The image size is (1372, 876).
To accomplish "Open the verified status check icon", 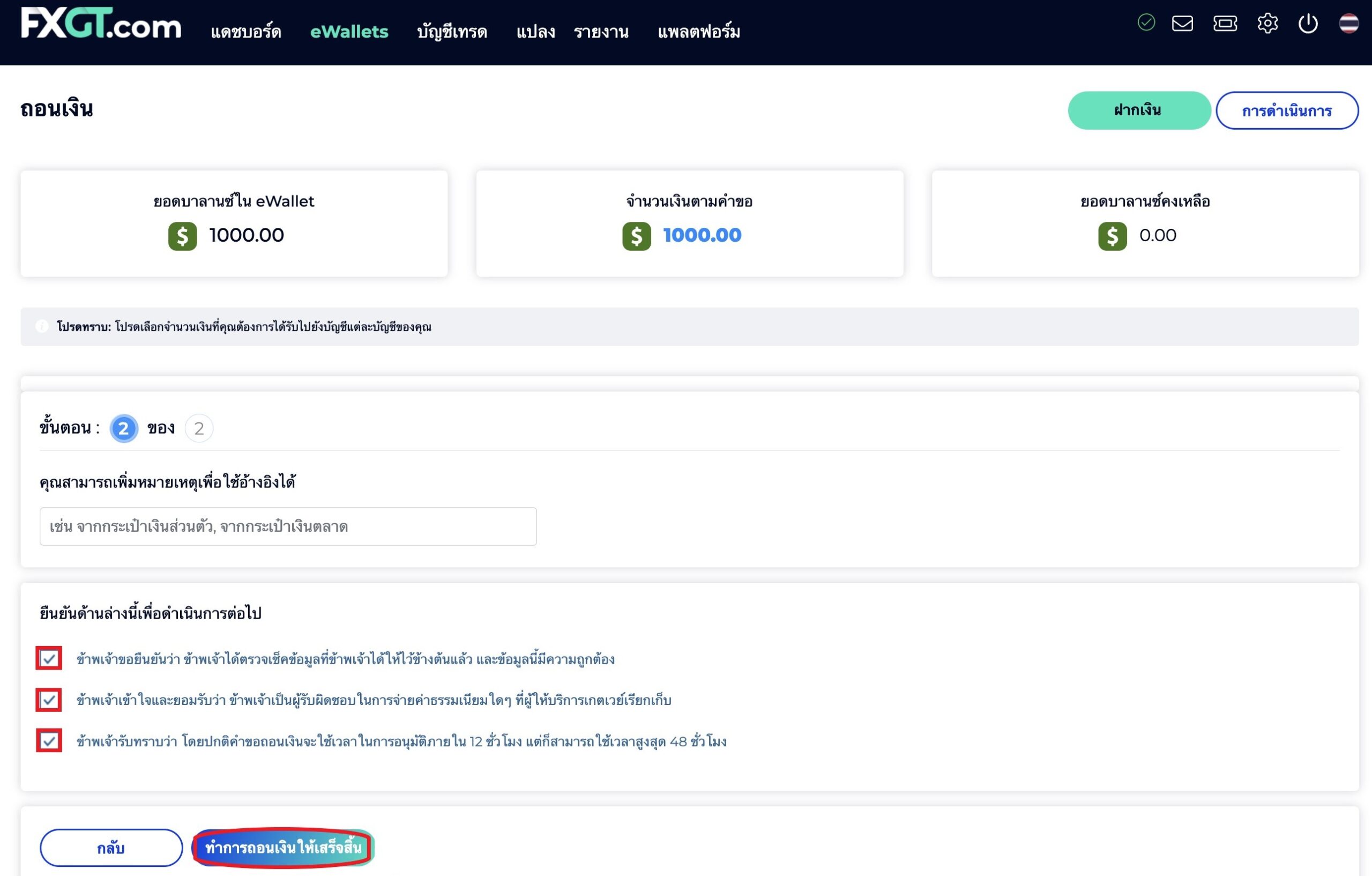I will tap(1146, 23).
